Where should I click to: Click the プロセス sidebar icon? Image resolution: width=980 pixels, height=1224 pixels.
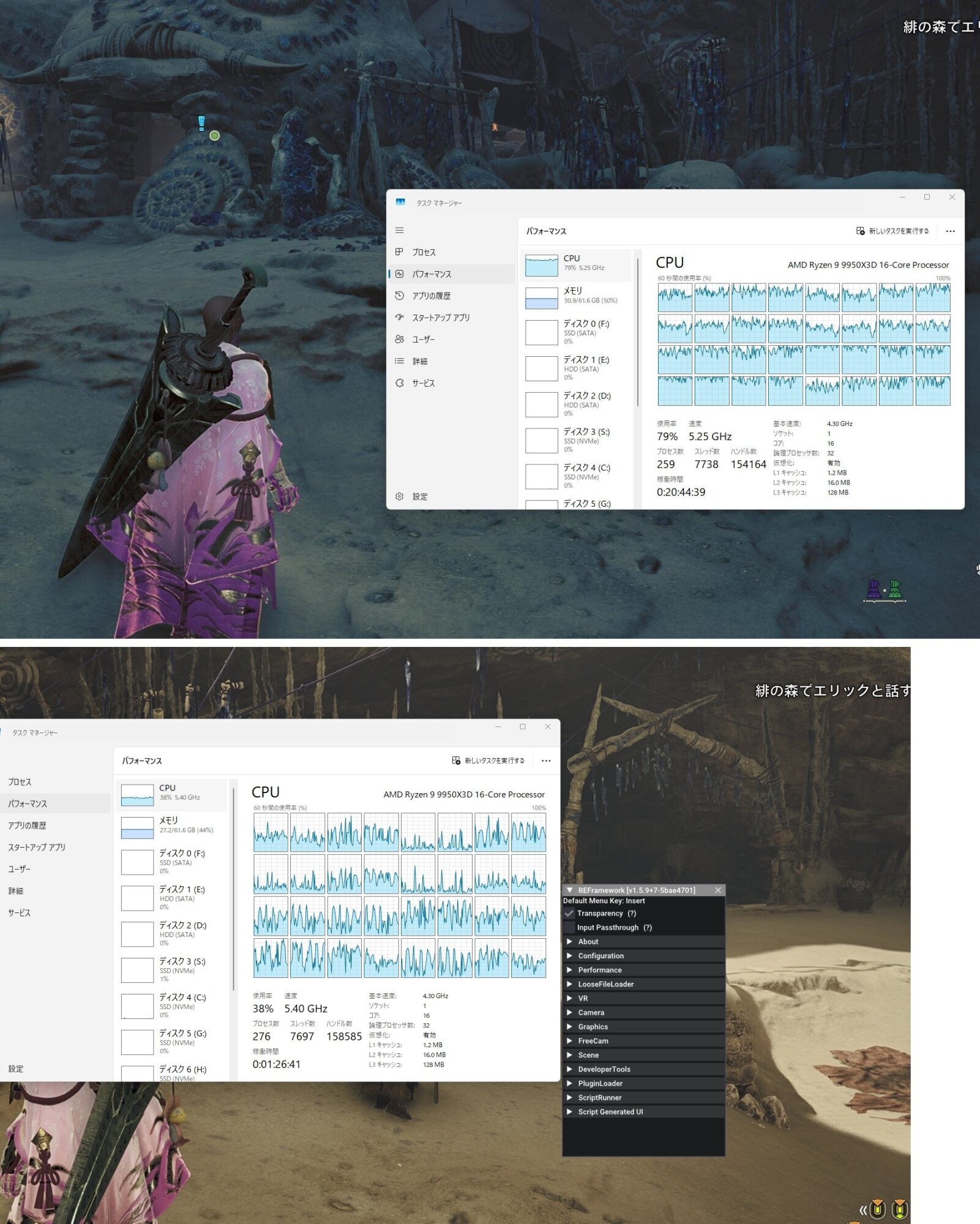[x=399, y=252]
